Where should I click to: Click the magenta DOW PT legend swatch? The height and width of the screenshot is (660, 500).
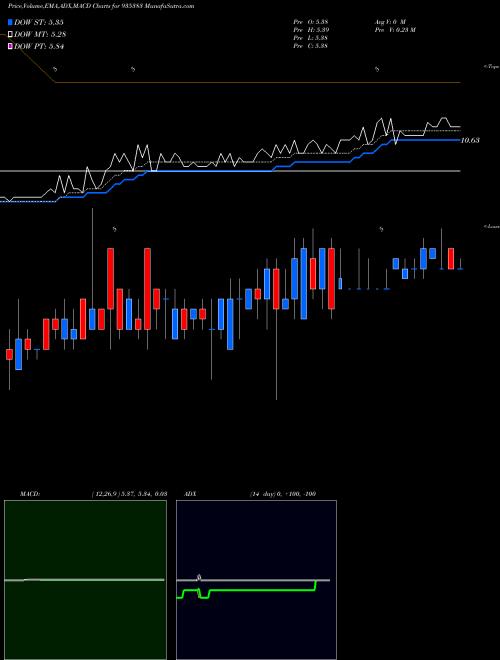point(11,47)
